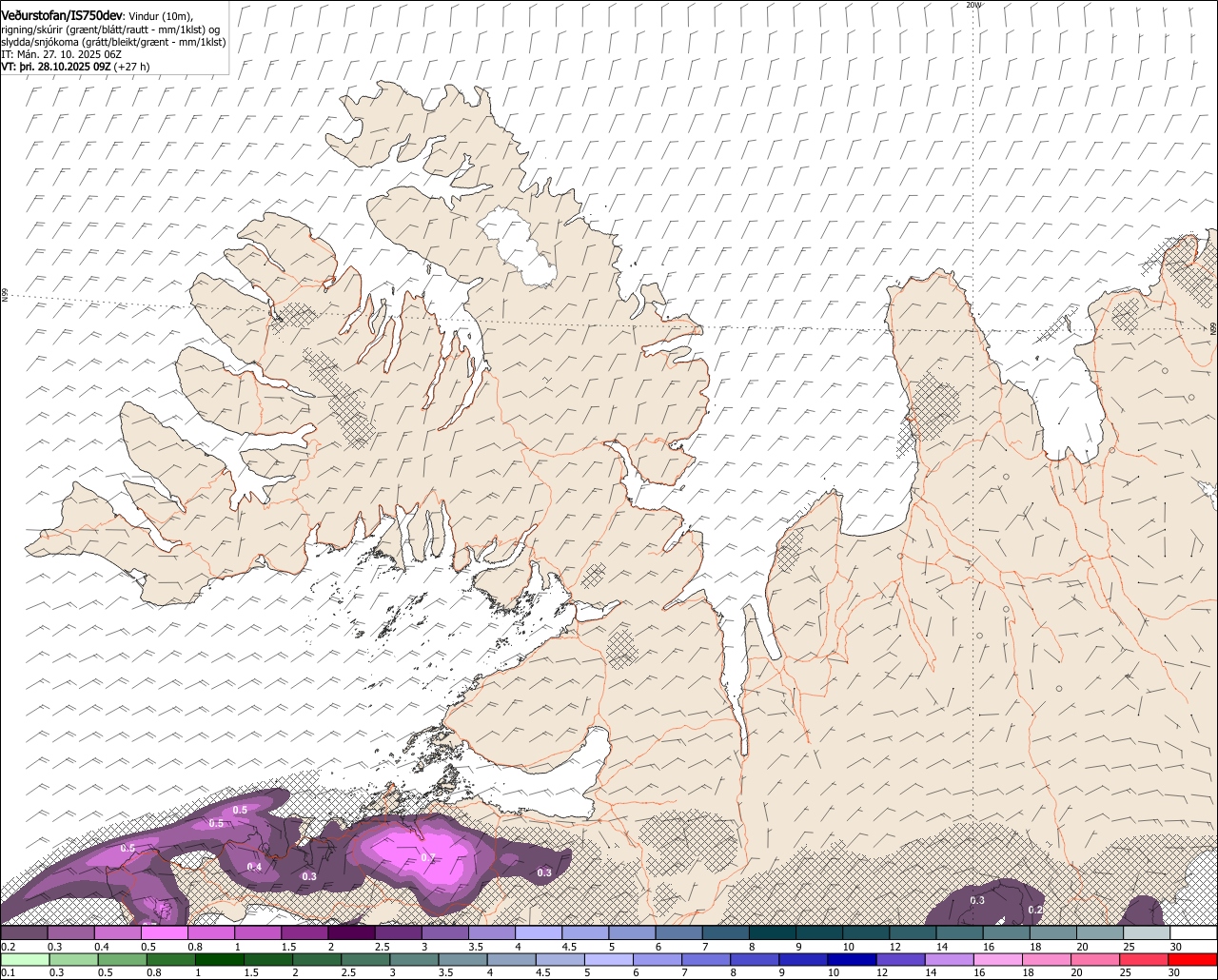Pick the lavender 4–4.5 snow legend swatch
Screen dimensions: 1218x980
click(539, 933)
